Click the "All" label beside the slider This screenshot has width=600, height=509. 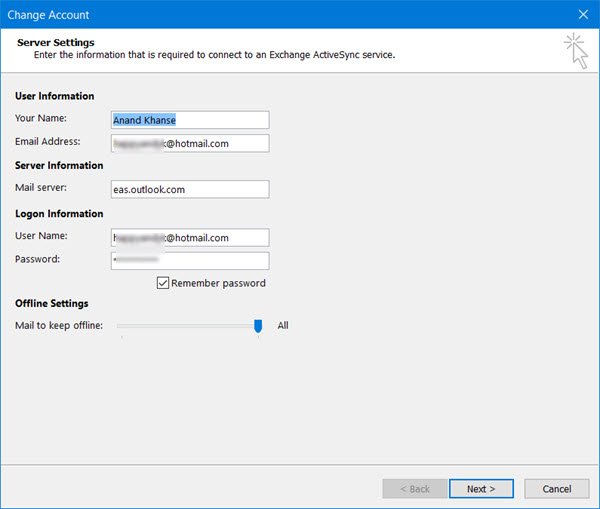pos(283,326)
